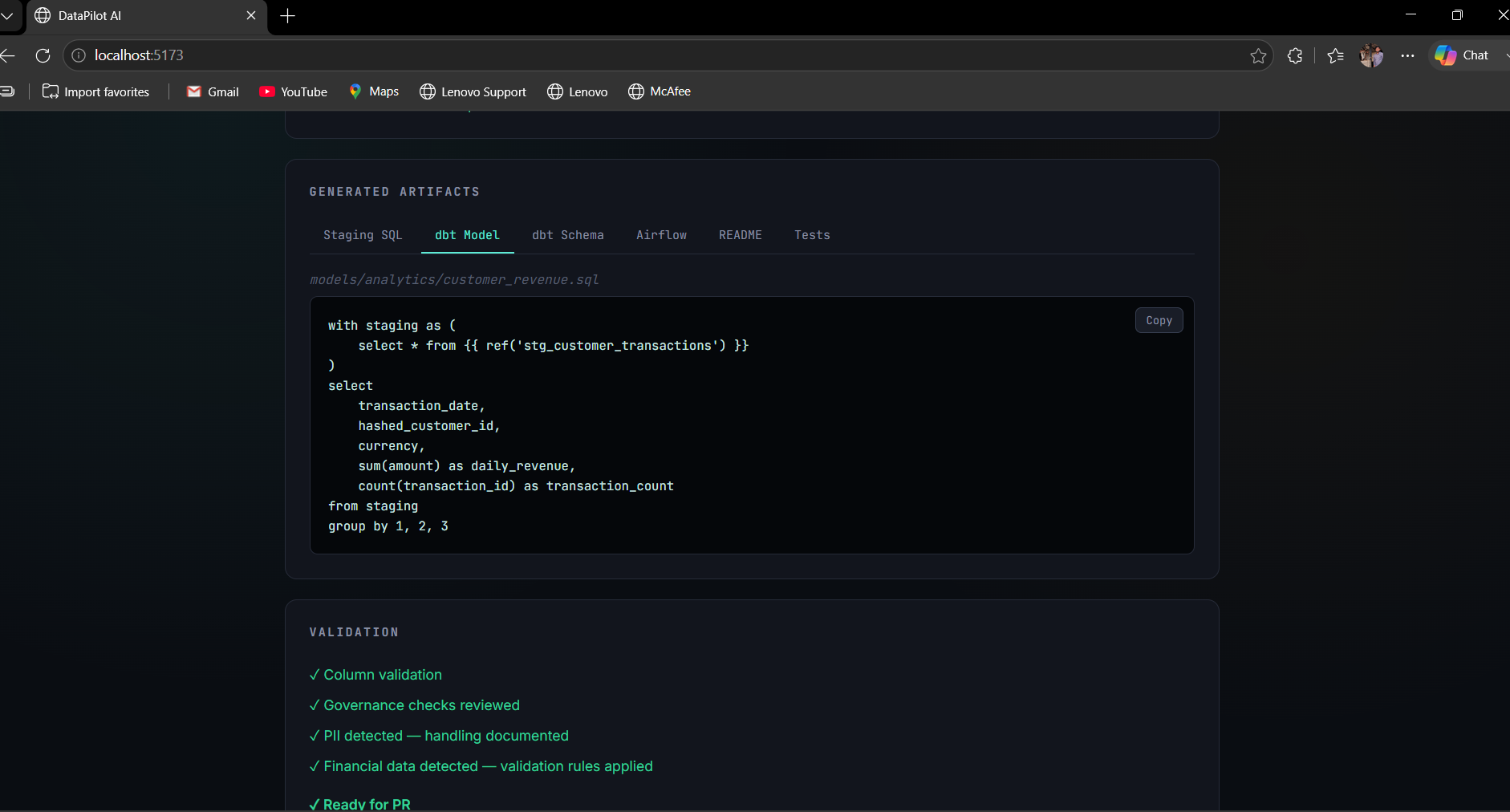Open the YouTube bookmark
The width and height of the screenshot is (1510, 812).
294,91
